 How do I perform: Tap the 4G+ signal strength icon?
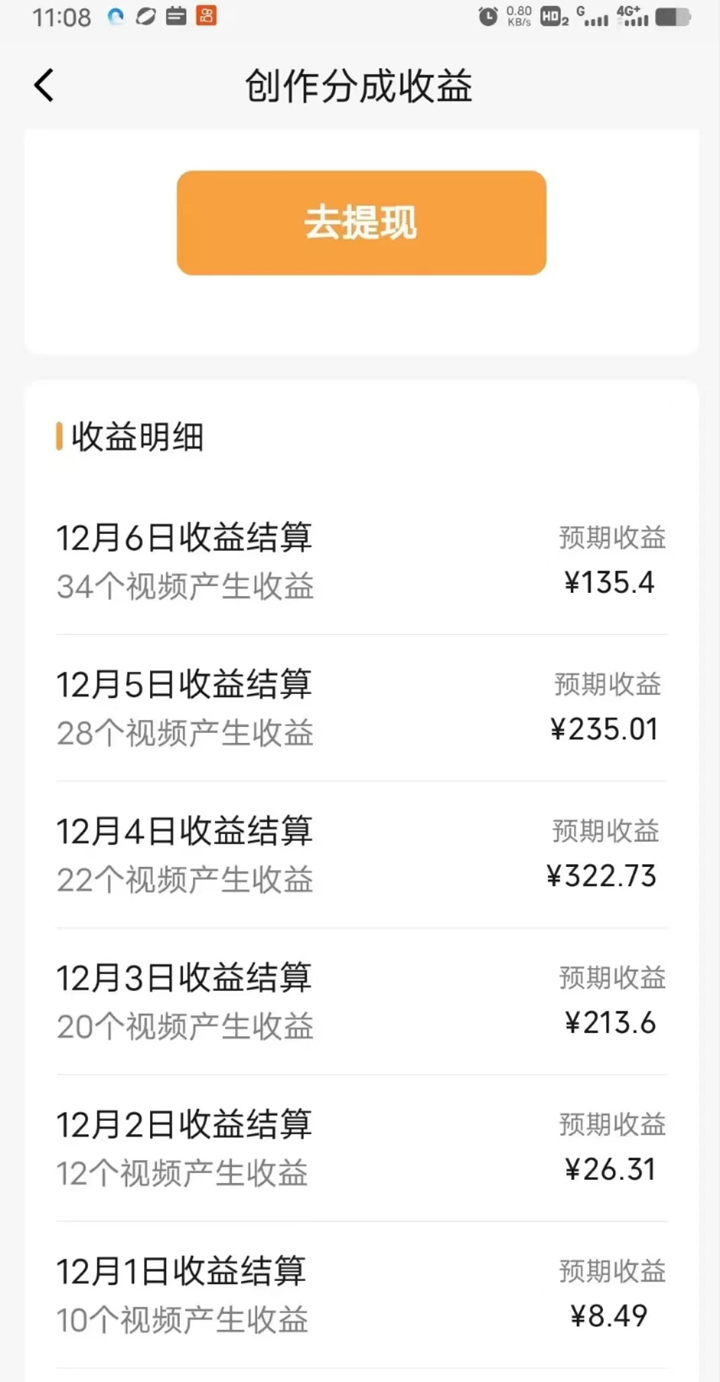pos(632,16)
